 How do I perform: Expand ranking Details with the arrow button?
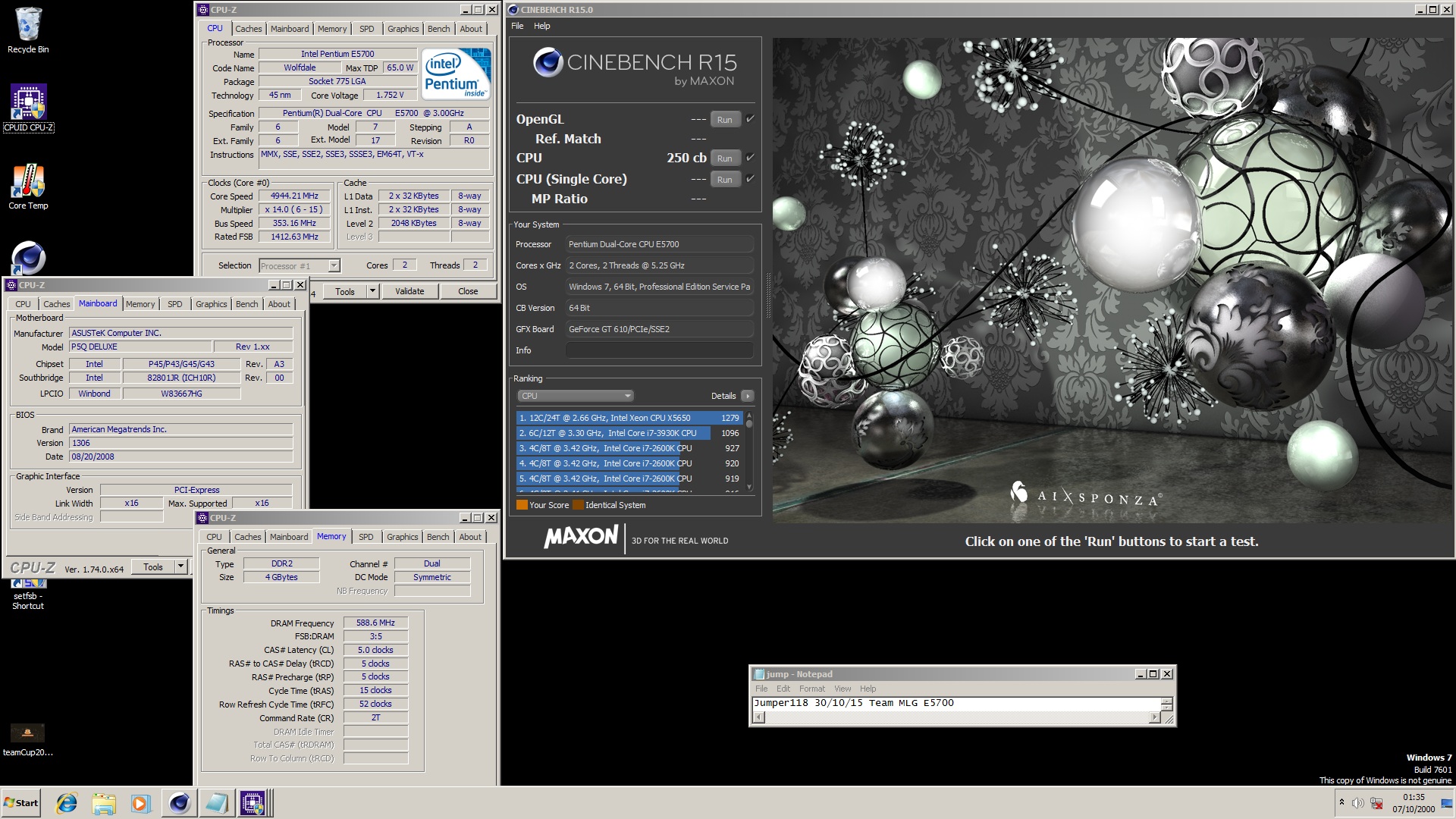[747, 396]
